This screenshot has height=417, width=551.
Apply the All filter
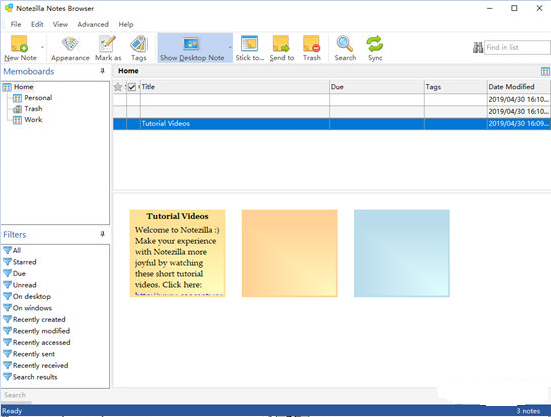point(12,250)
